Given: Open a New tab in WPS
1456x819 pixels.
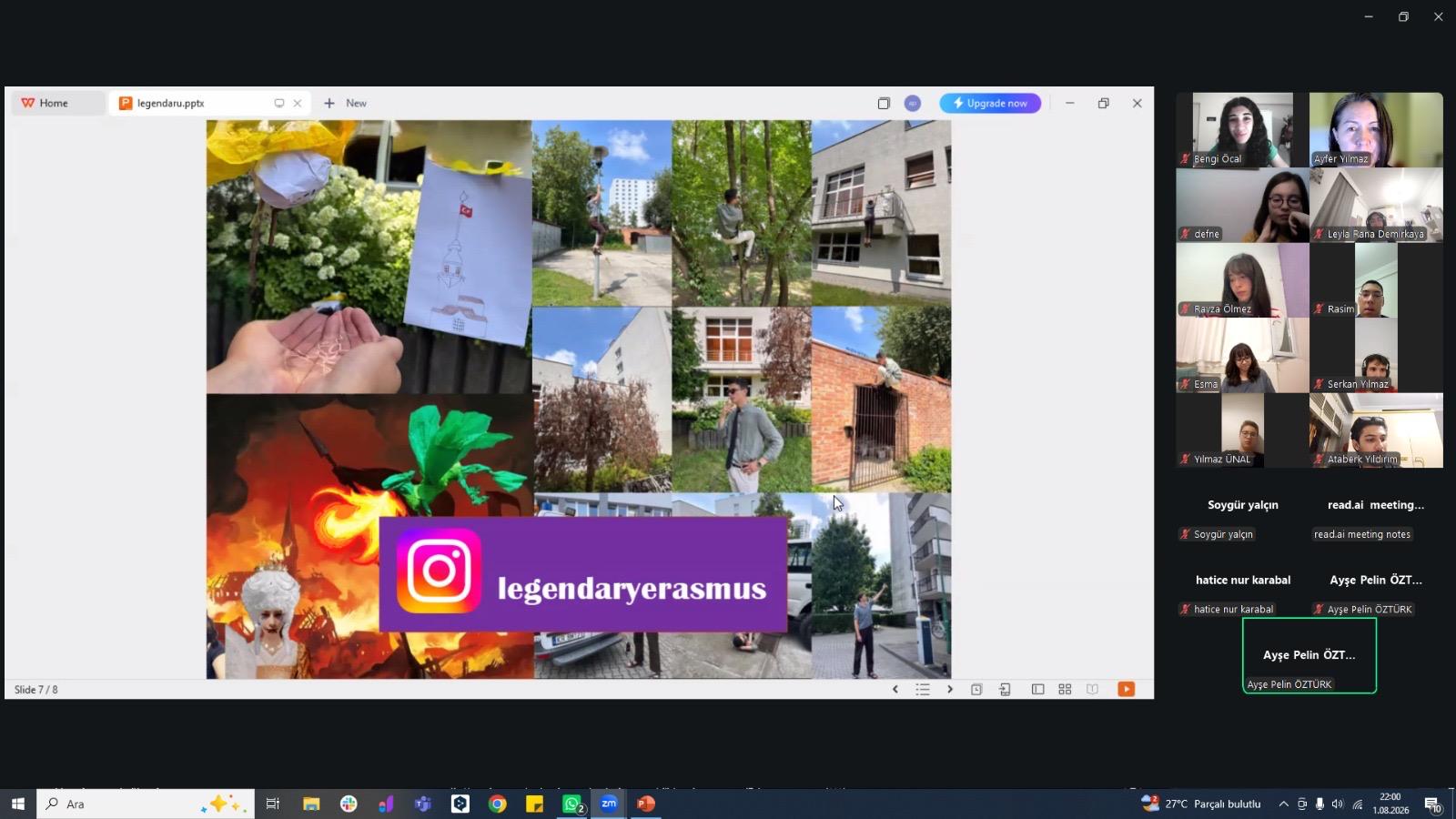Looking at the screenshot, I should [345, 103].
